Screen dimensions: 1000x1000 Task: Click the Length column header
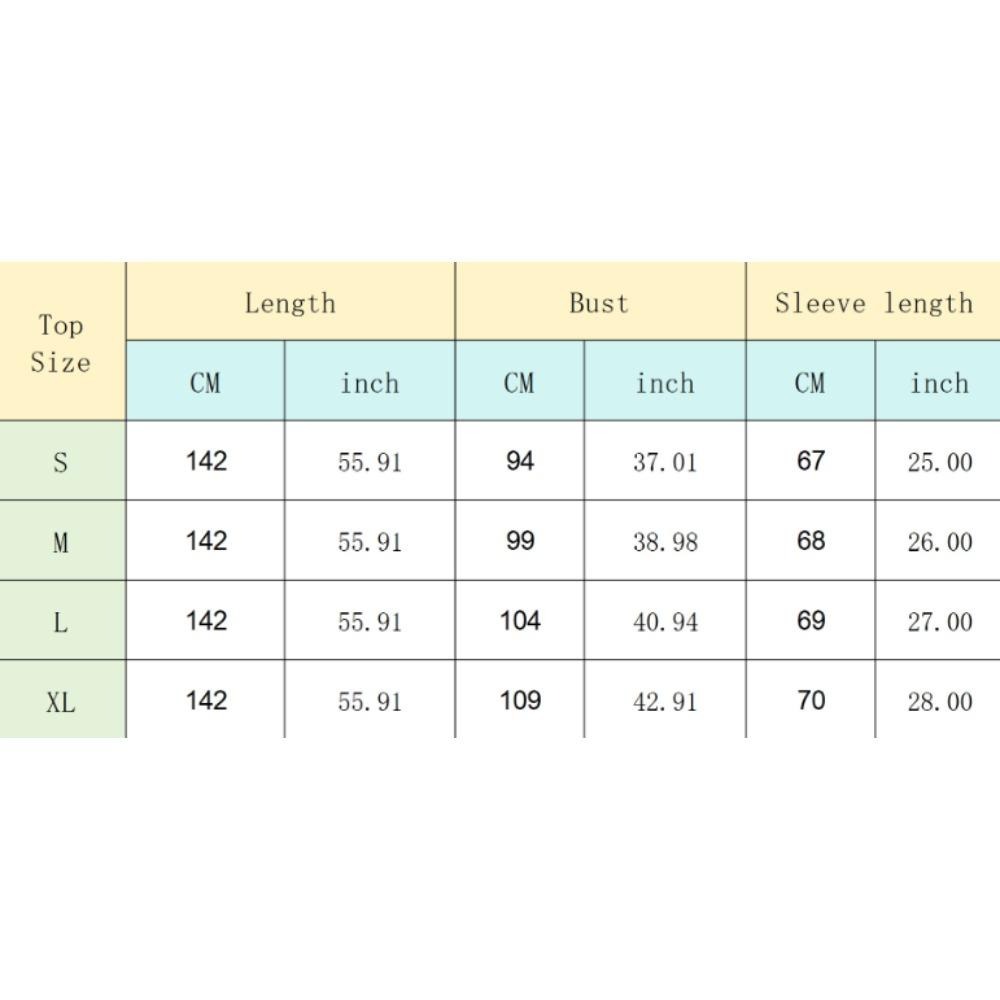pos(290,303)
